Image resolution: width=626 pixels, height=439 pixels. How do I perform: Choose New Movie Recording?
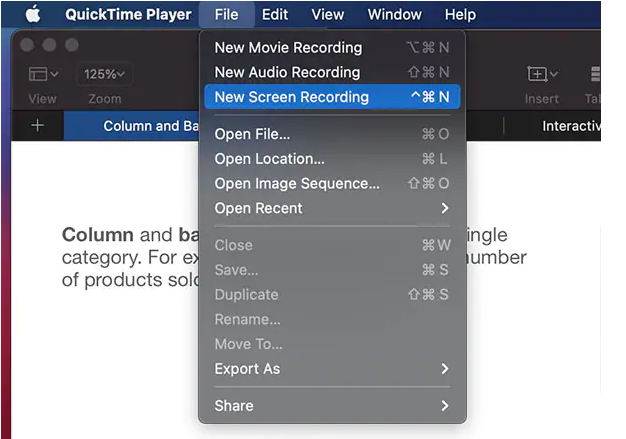(332, 48)
